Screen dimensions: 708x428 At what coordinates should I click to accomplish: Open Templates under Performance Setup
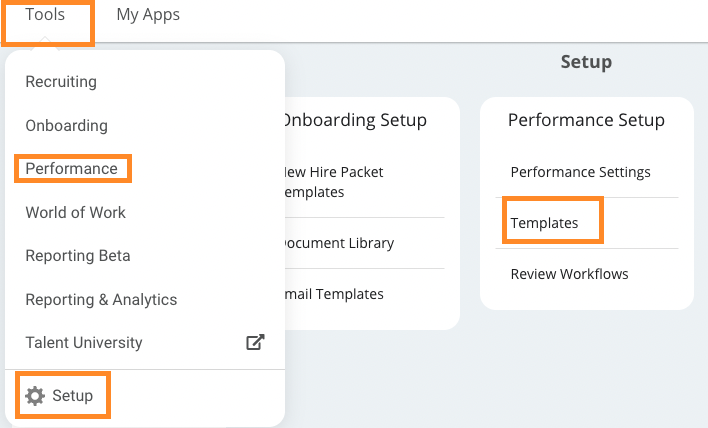(x=544, y=223)
